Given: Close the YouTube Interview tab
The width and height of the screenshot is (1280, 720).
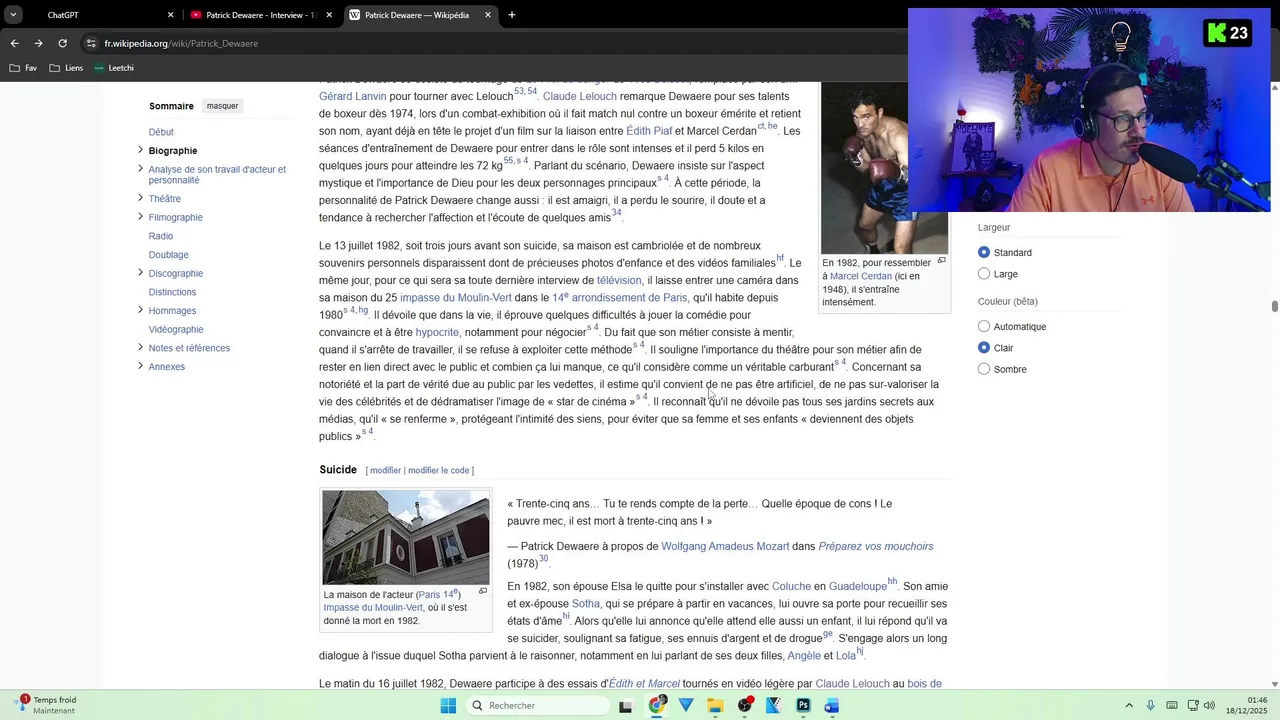Looking at the screenshot, I should coord(329,15).
